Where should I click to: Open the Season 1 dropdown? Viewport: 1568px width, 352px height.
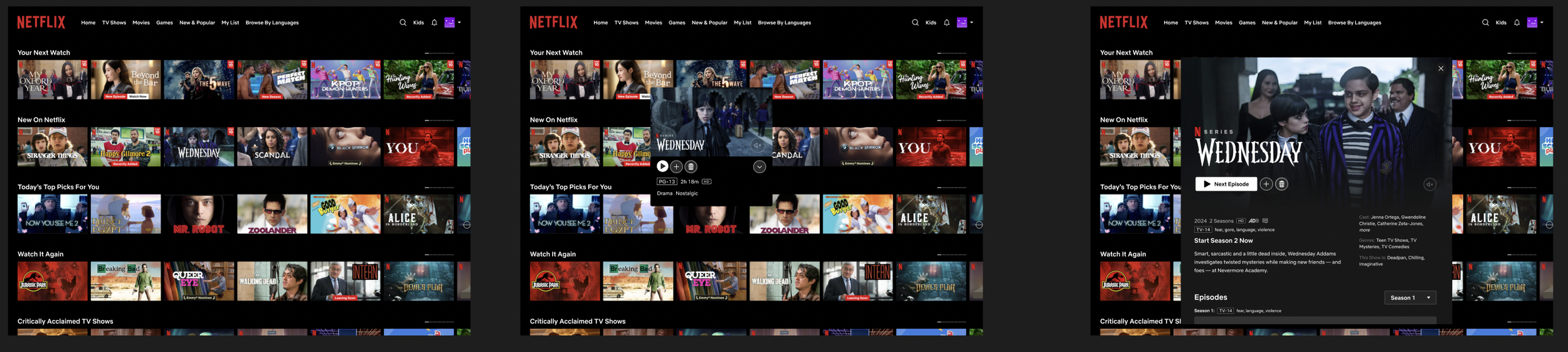(x=1410, y=297)
